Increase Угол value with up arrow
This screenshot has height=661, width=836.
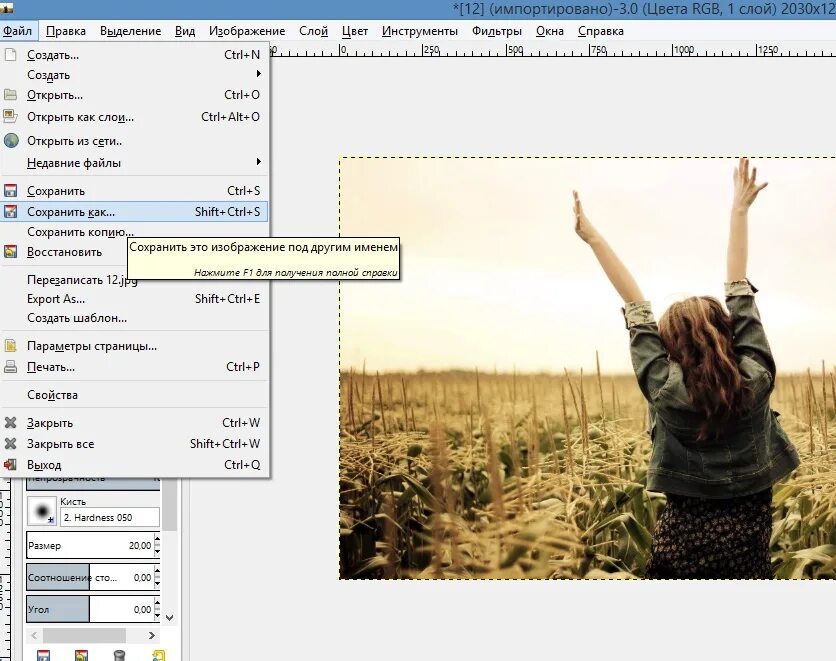157,604
